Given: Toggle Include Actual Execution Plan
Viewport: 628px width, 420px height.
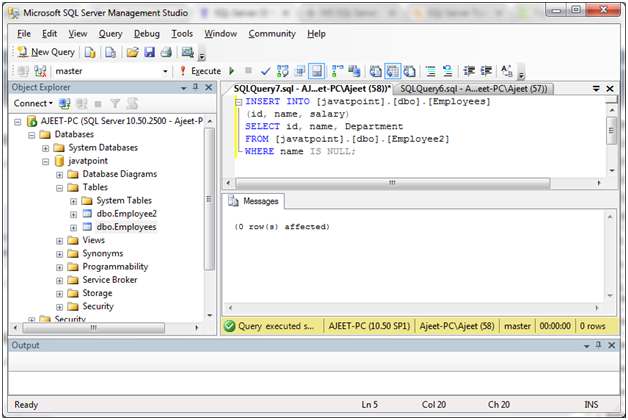Looking at the screenshot, I should pos(337,71).
